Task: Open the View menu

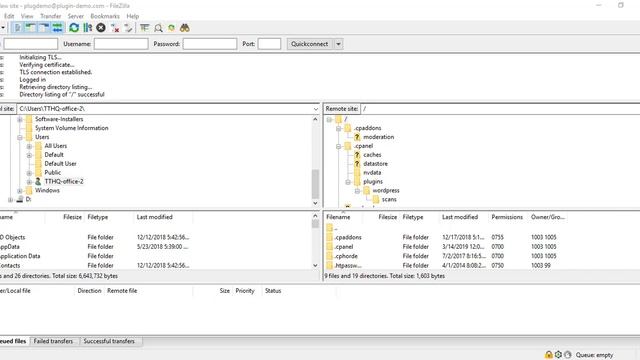Action: point(27,16)
